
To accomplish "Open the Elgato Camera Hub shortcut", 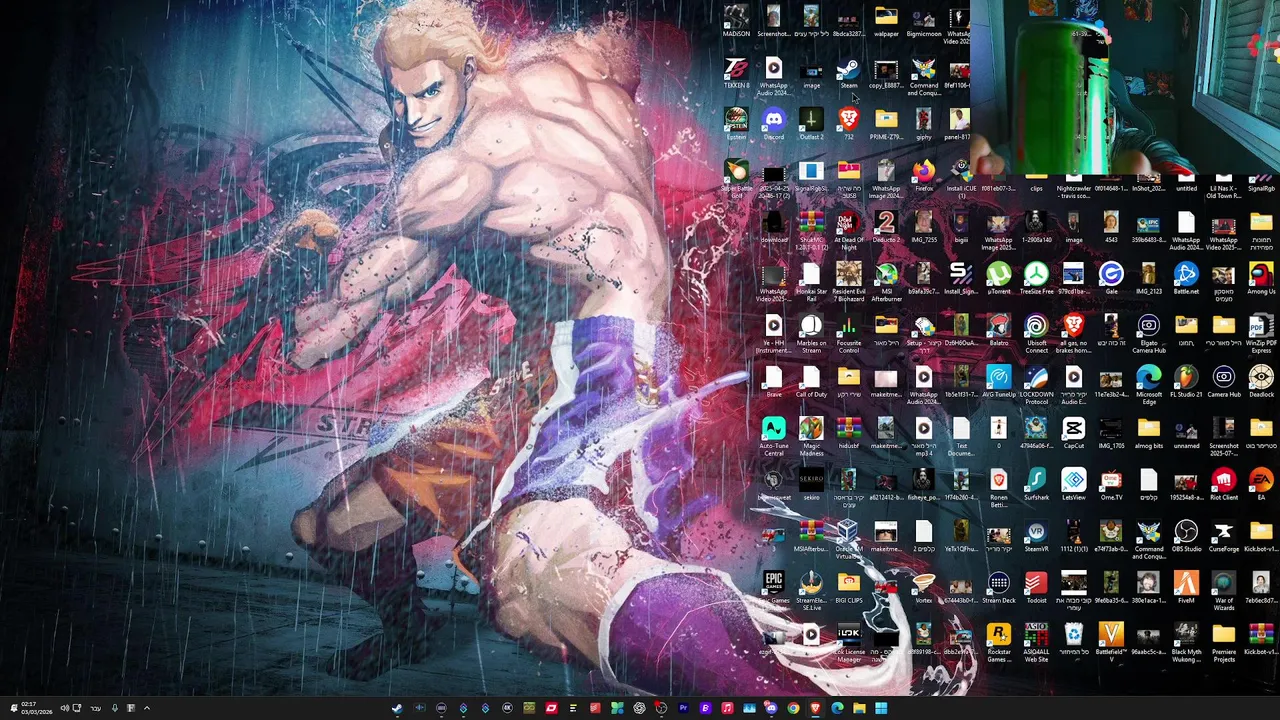I will pyautogui.click(x=1148, y=334).
